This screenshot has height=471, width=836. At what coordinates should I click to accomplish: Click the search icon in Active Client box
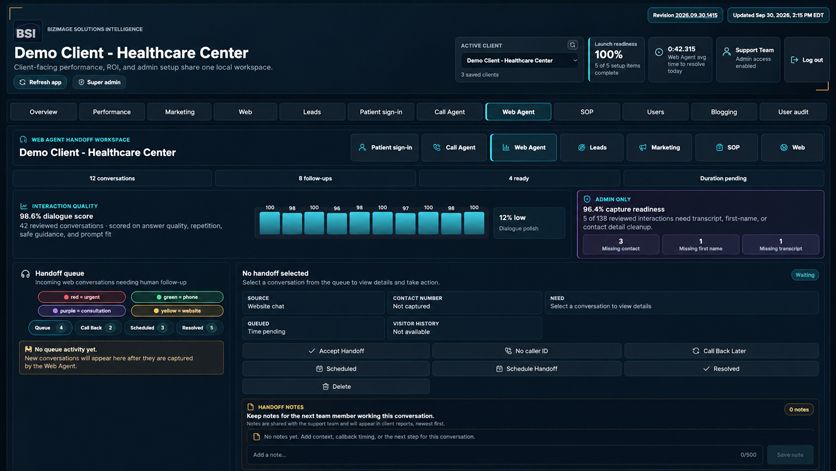[x=572, y=45]
